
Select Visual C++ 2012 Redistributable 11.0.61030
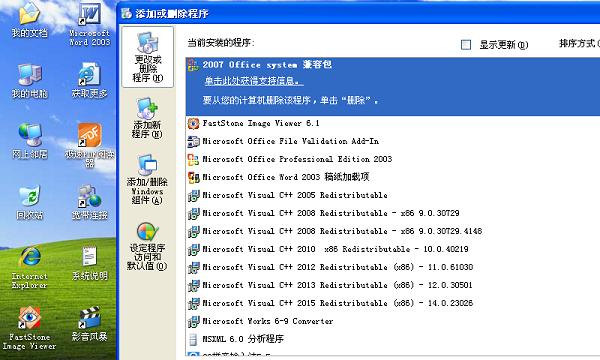[393, 267]
